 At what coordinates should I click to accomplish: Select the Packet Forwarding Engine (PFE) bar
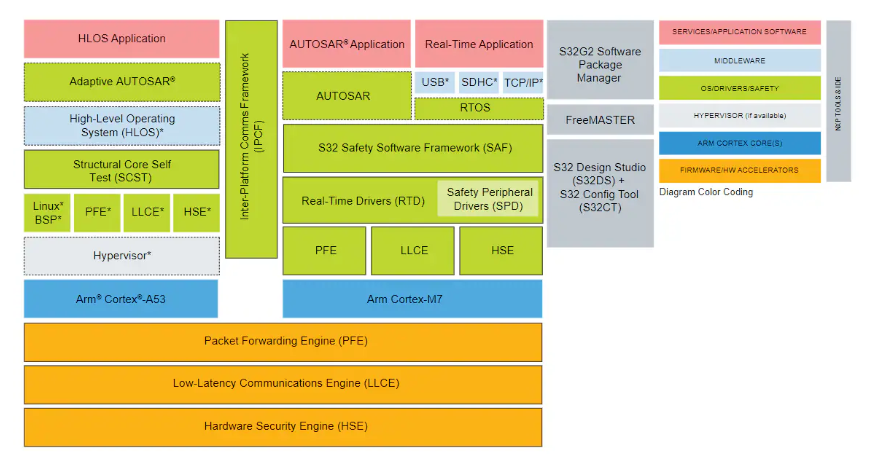[x=283, y=342]
